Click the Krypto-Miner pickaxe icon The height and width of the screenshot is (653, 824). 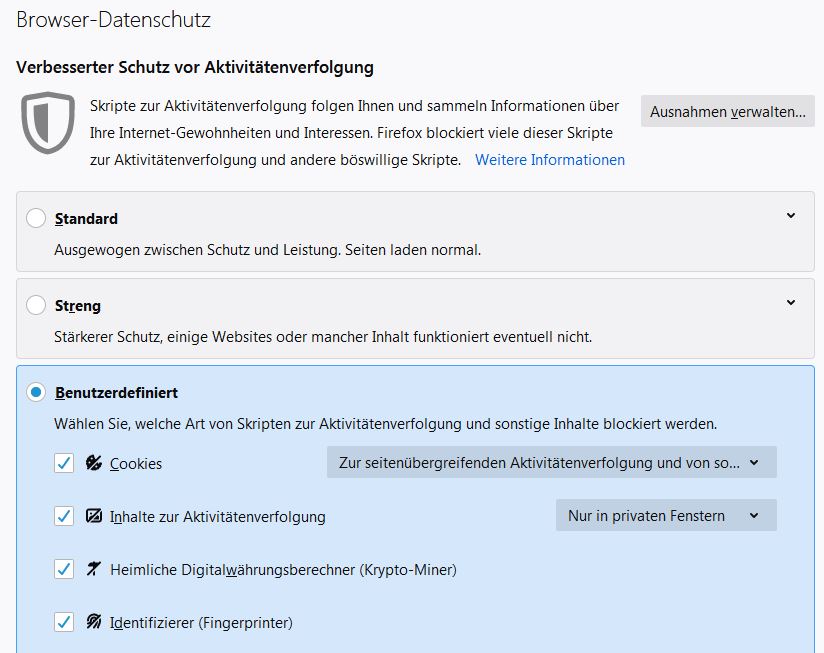coord(94,569)
